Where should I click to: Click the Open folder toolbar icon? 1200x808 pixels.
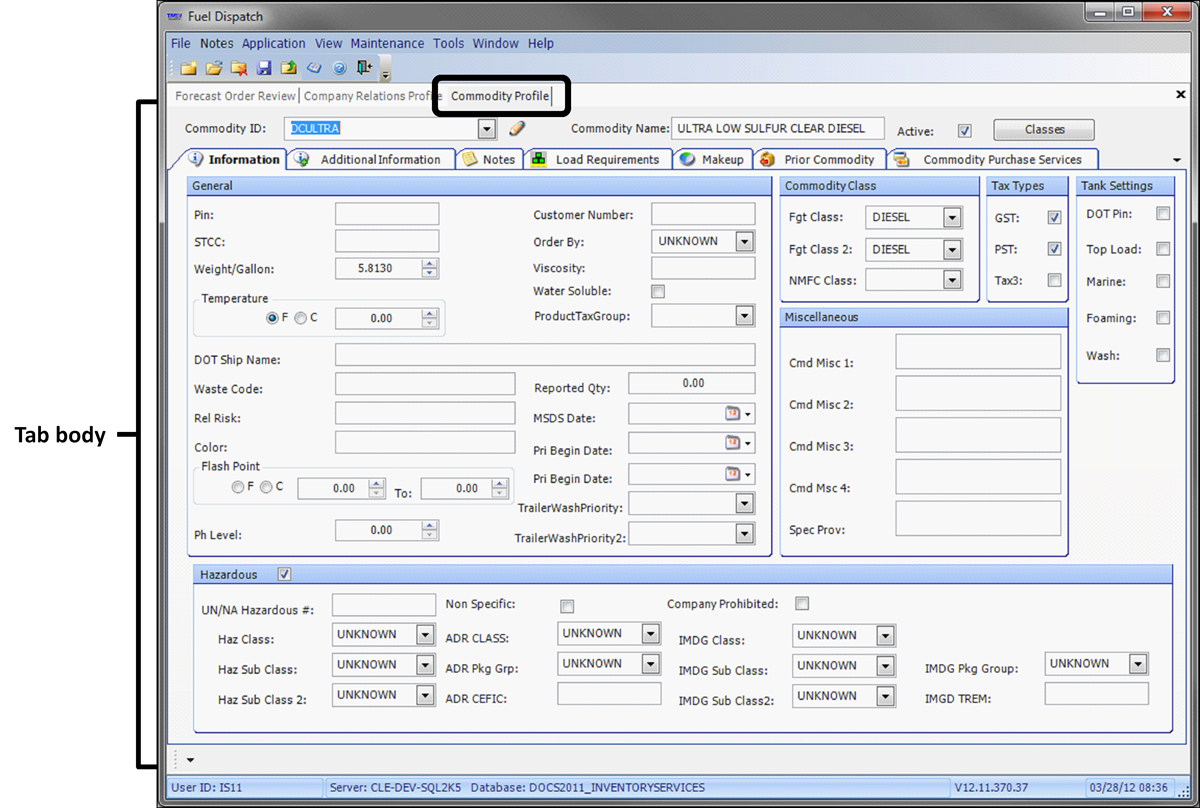(x=213, y=68)
